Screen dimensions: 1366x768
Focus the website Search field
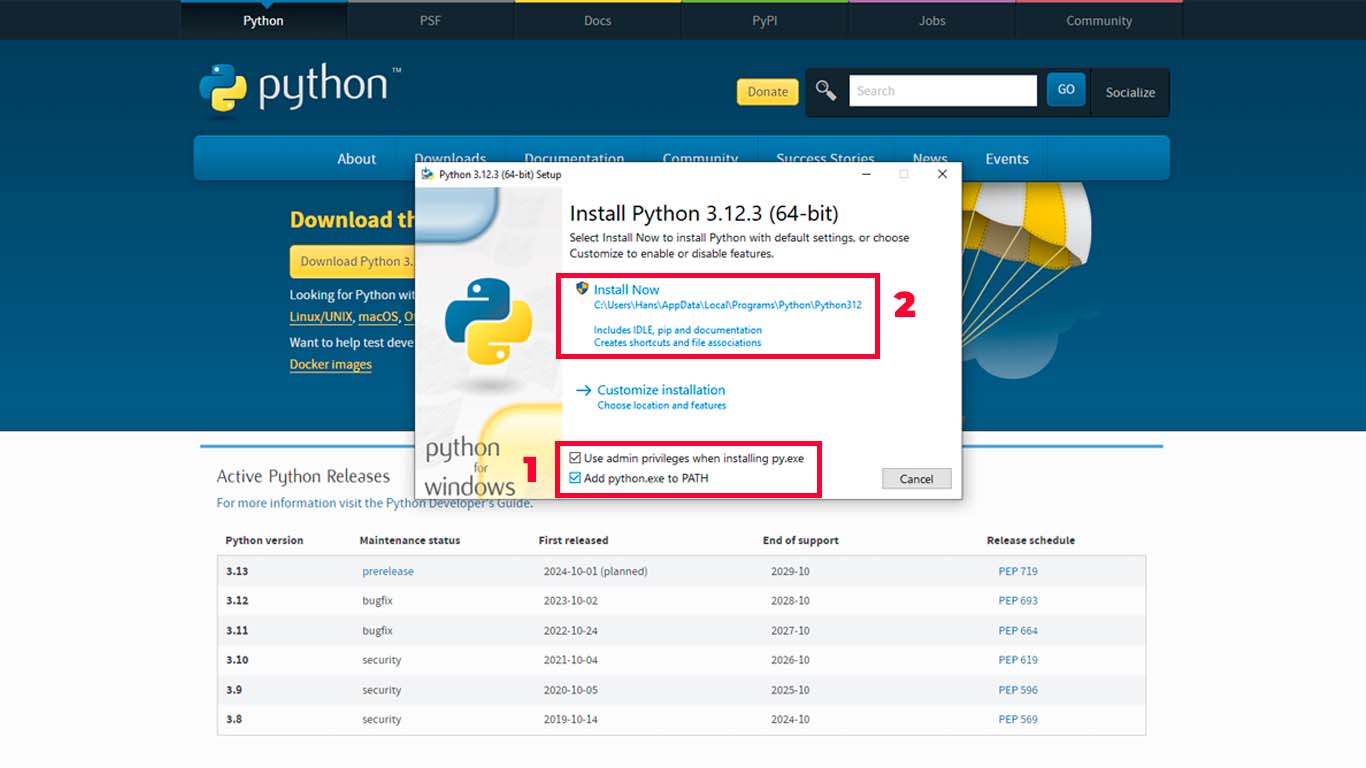coord(943,90)
